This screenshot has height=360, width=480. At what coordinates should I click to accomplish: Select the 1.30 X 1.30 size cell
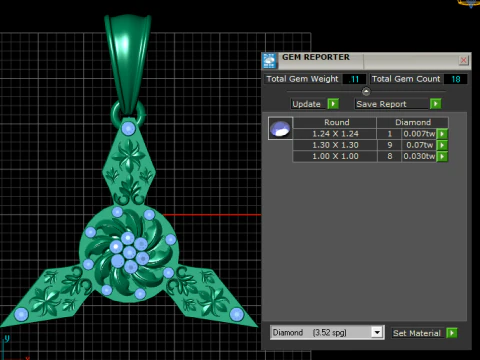(335, 145)
